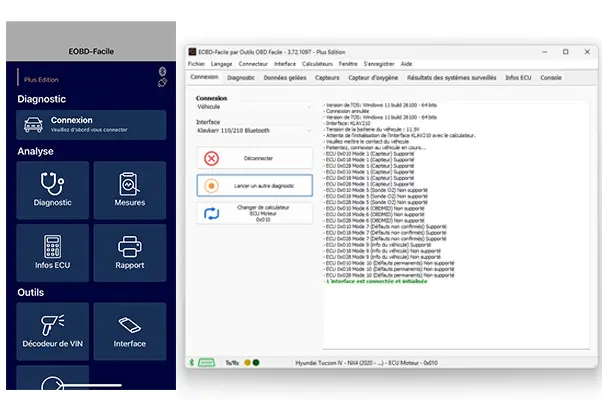
Task: Tap the Connexion card subtitle text
Action: 89,130
